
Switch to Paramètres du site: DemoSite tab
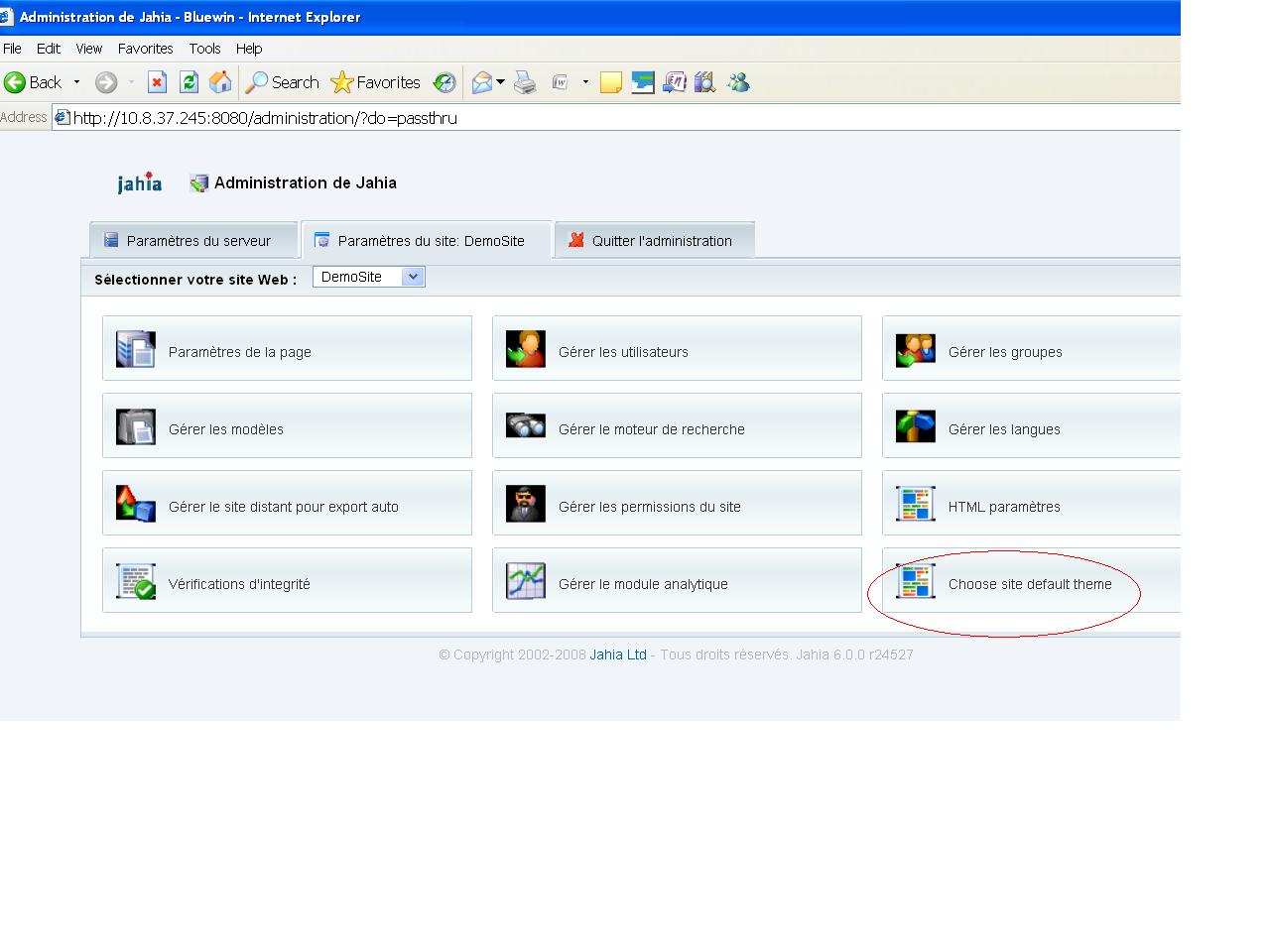(x=426, y=240)
